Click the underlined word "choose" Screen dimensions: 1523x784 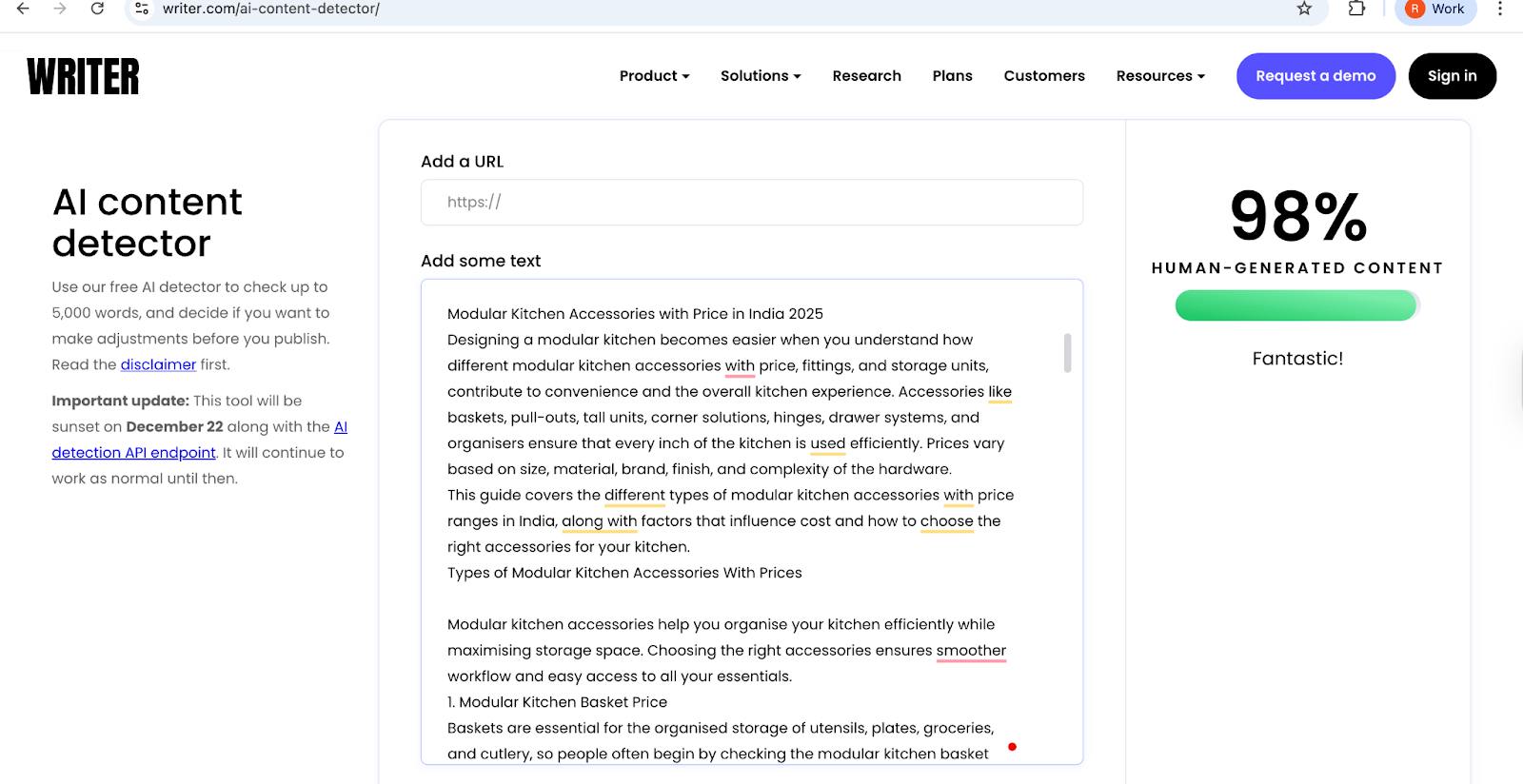[946, 521]
